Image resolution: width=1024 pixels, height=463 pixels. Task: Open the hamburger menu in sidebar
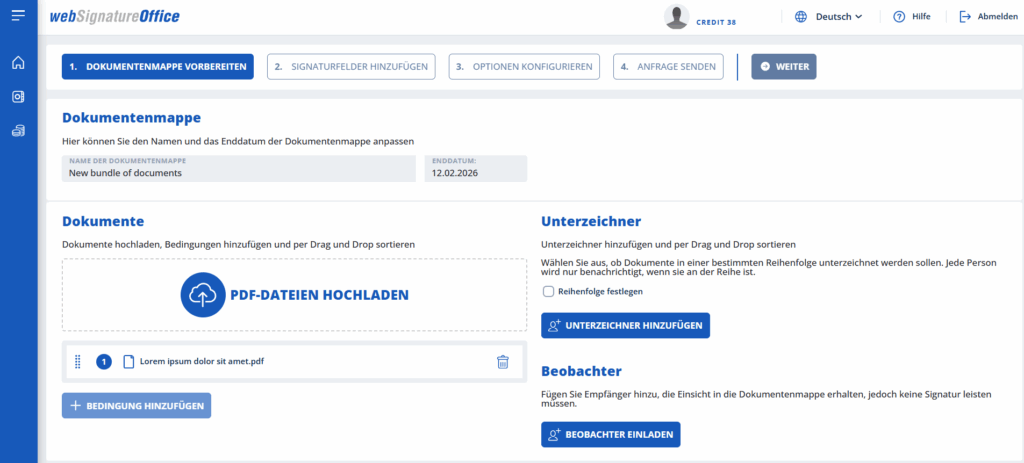tap(18, 16)
